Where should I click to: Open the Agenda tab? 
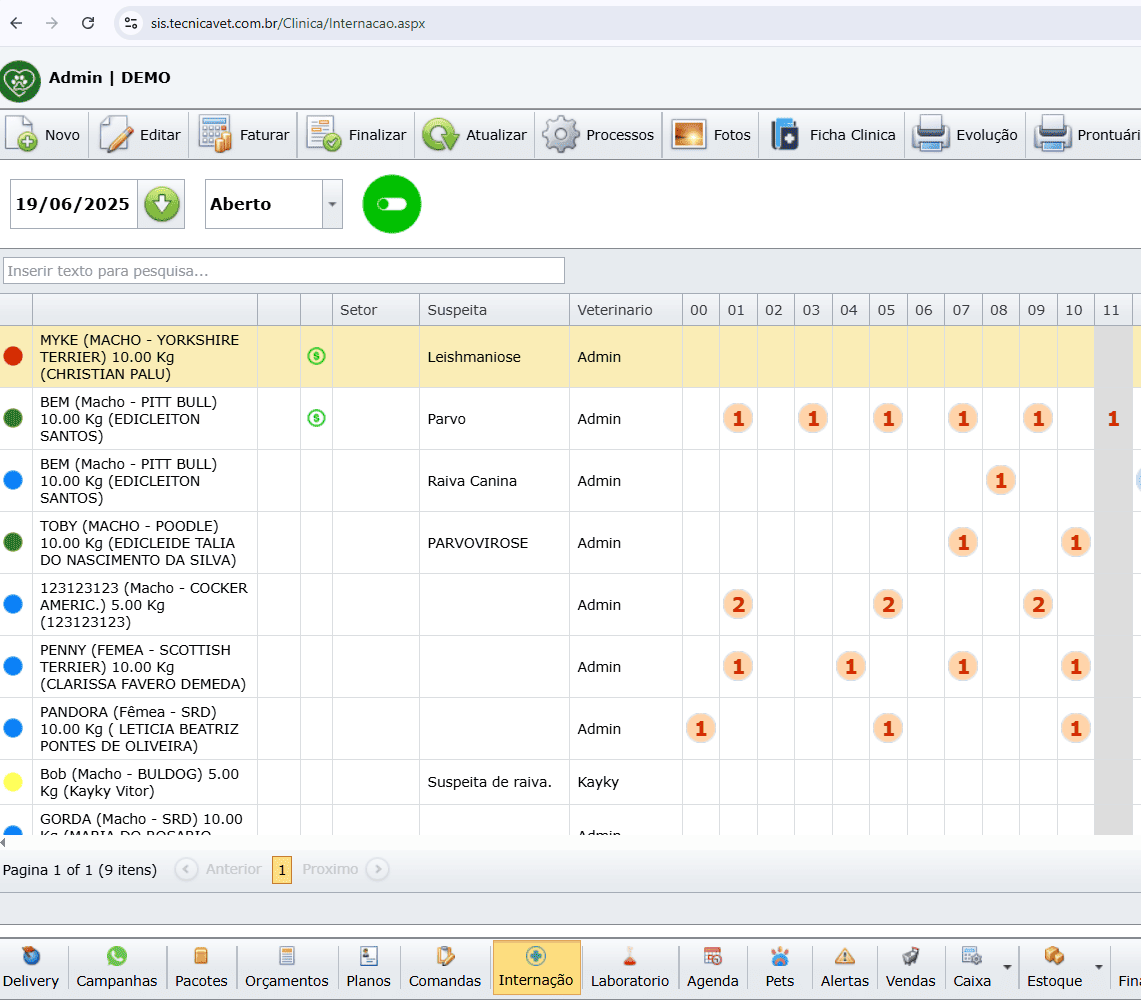(x=712, y=968)
